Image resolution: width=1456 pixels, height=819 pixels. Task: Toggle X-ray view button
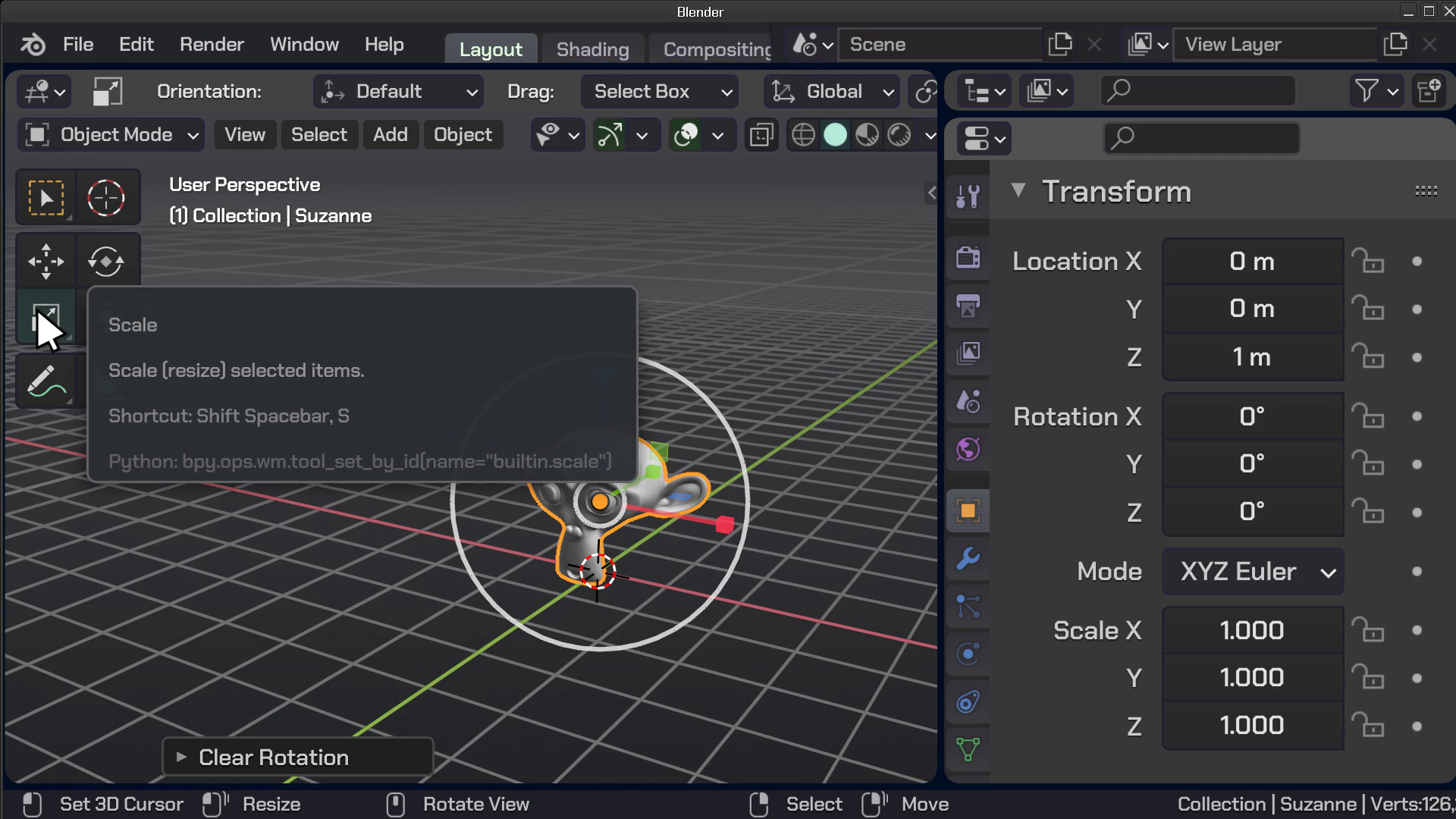(x=761, y=136)
